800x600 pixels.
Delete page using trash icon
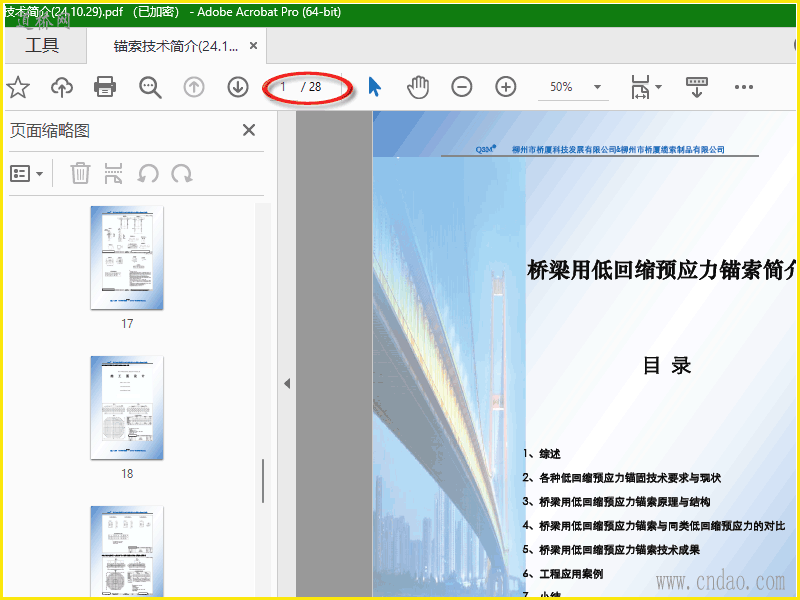pyautogui.click(x=80, y=173)
